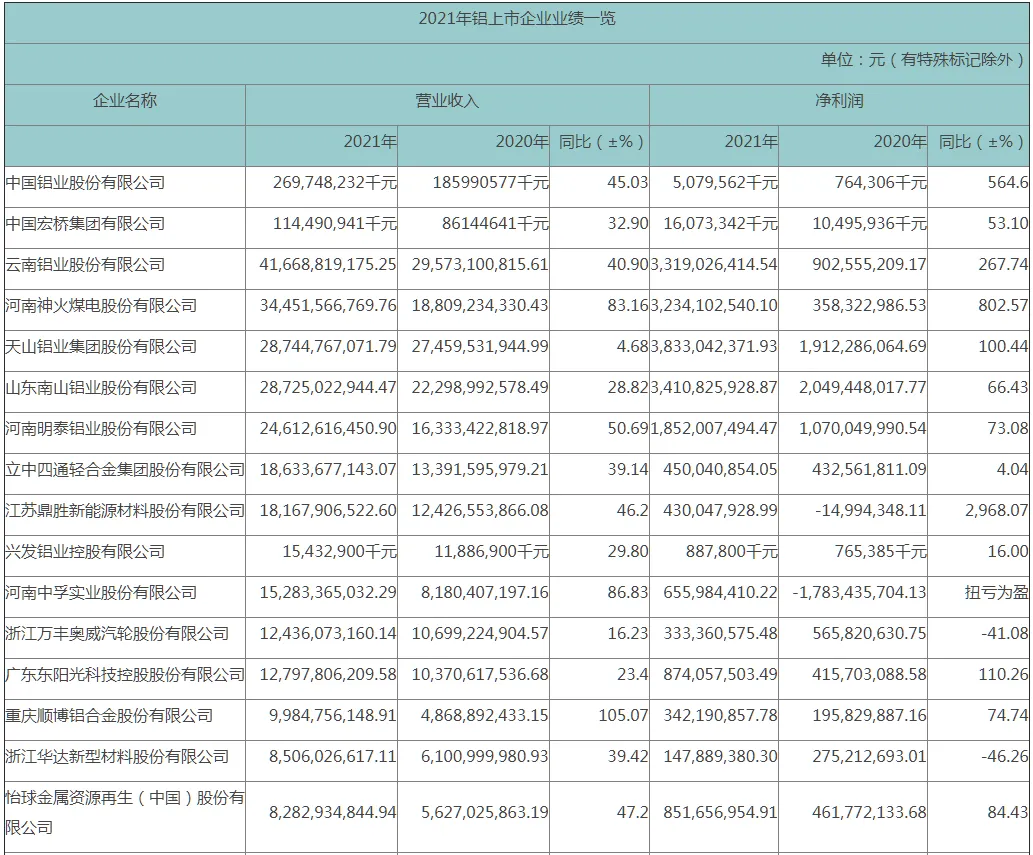This screenshot has width=1033, height=855.
Task: Select company name 浙江万丰奥威汽轮股份有限公司
Action: (x=117, y=634)
